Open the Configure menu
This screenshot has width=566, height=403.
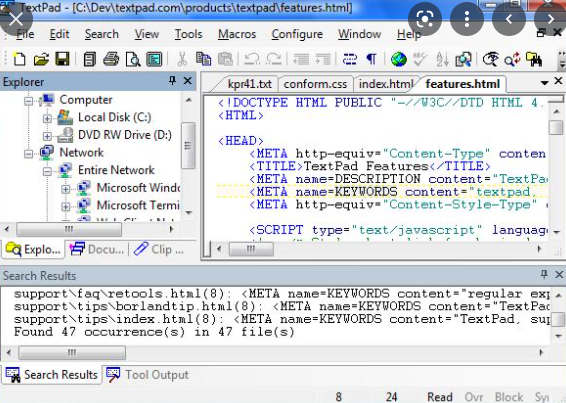pyautogui.click(x=297, y=34)
